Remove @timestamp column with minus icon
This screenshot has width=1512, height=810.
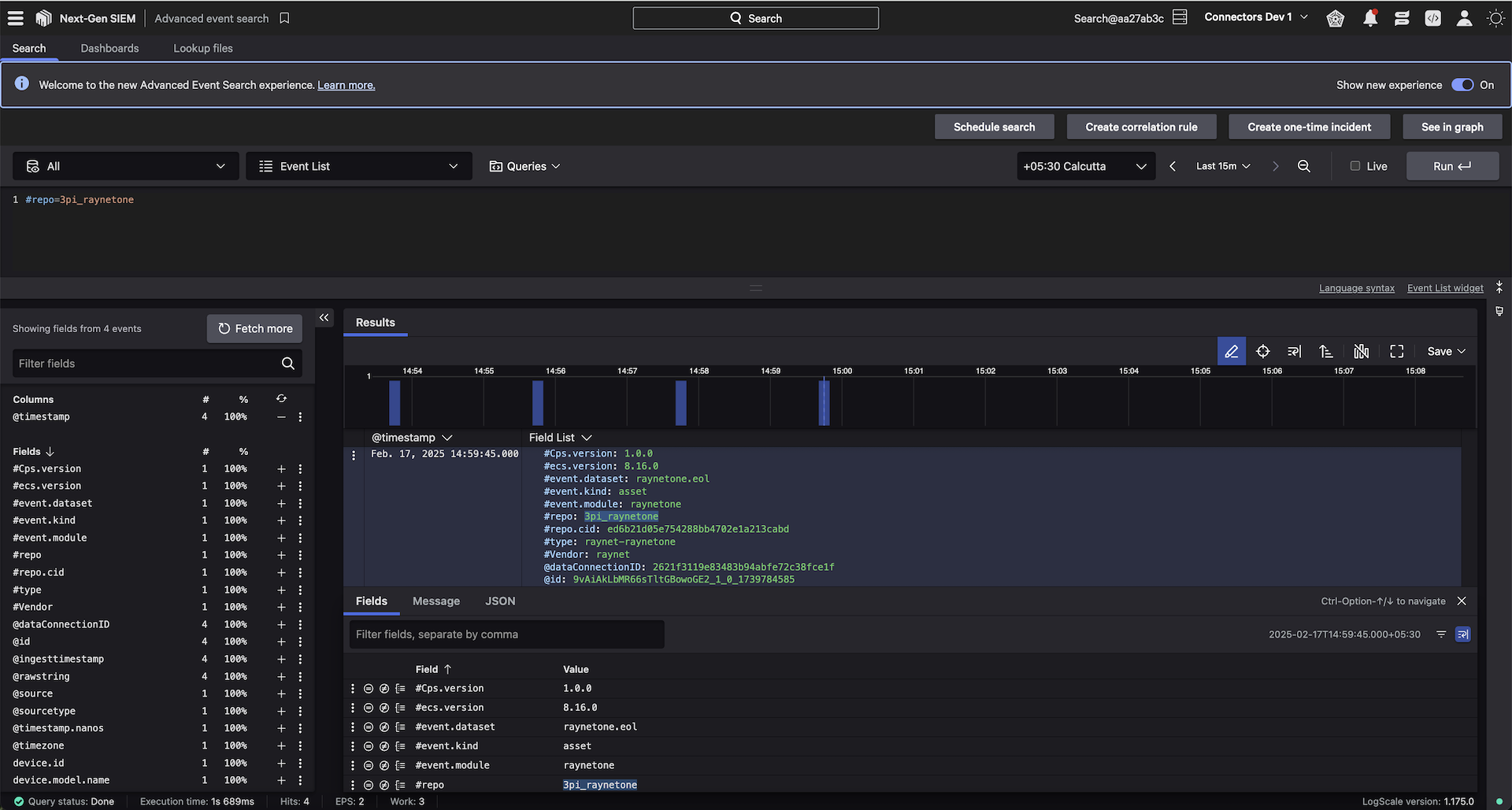[x=281, y=417]
